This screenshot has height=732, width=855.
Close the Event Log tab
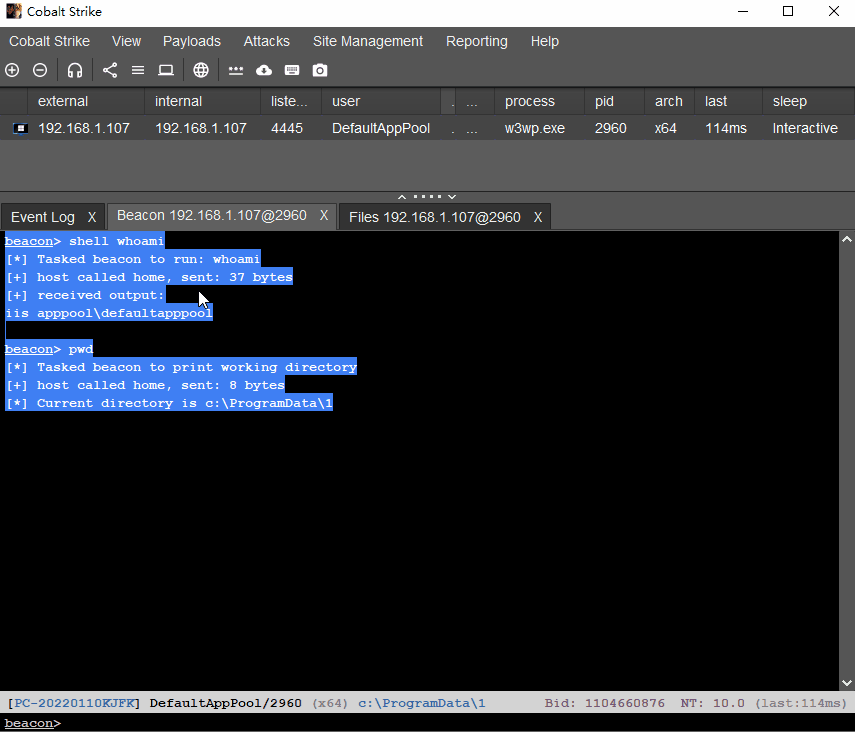(x=92, y=217)
